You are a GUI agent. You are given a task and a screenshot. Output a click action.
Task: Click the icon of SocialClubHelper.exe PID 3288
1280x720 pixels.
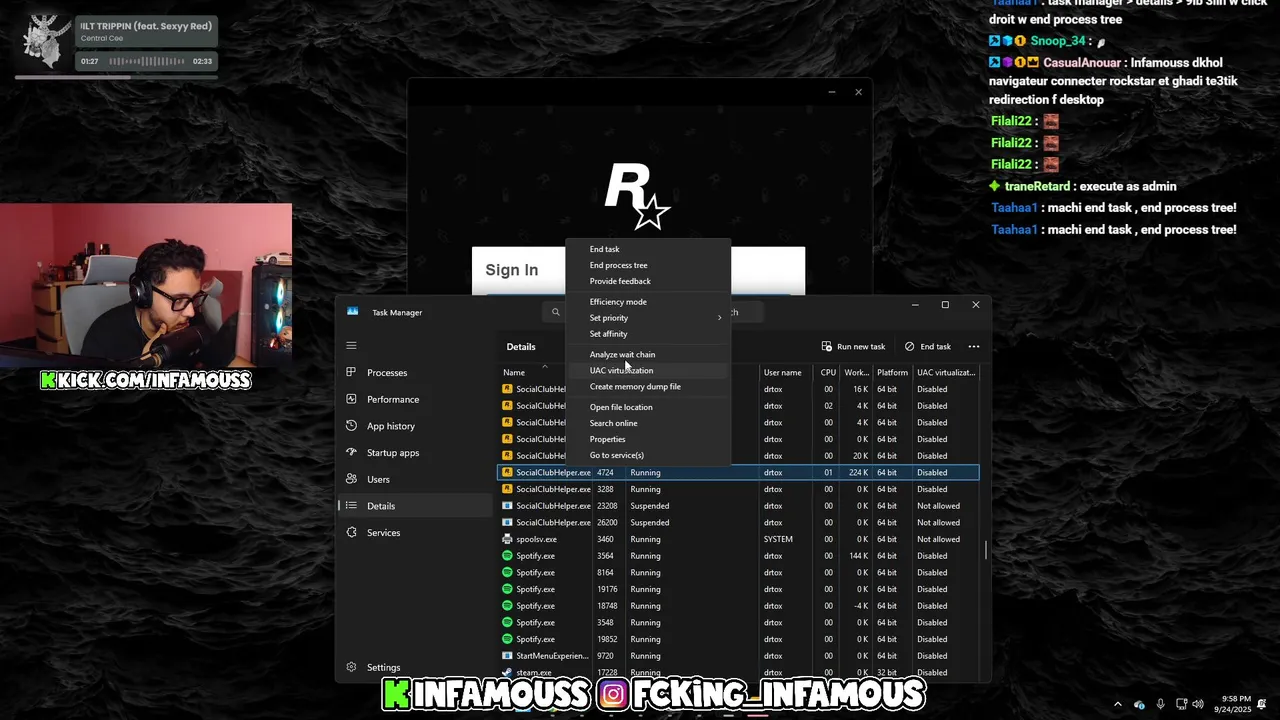(507, 489)
